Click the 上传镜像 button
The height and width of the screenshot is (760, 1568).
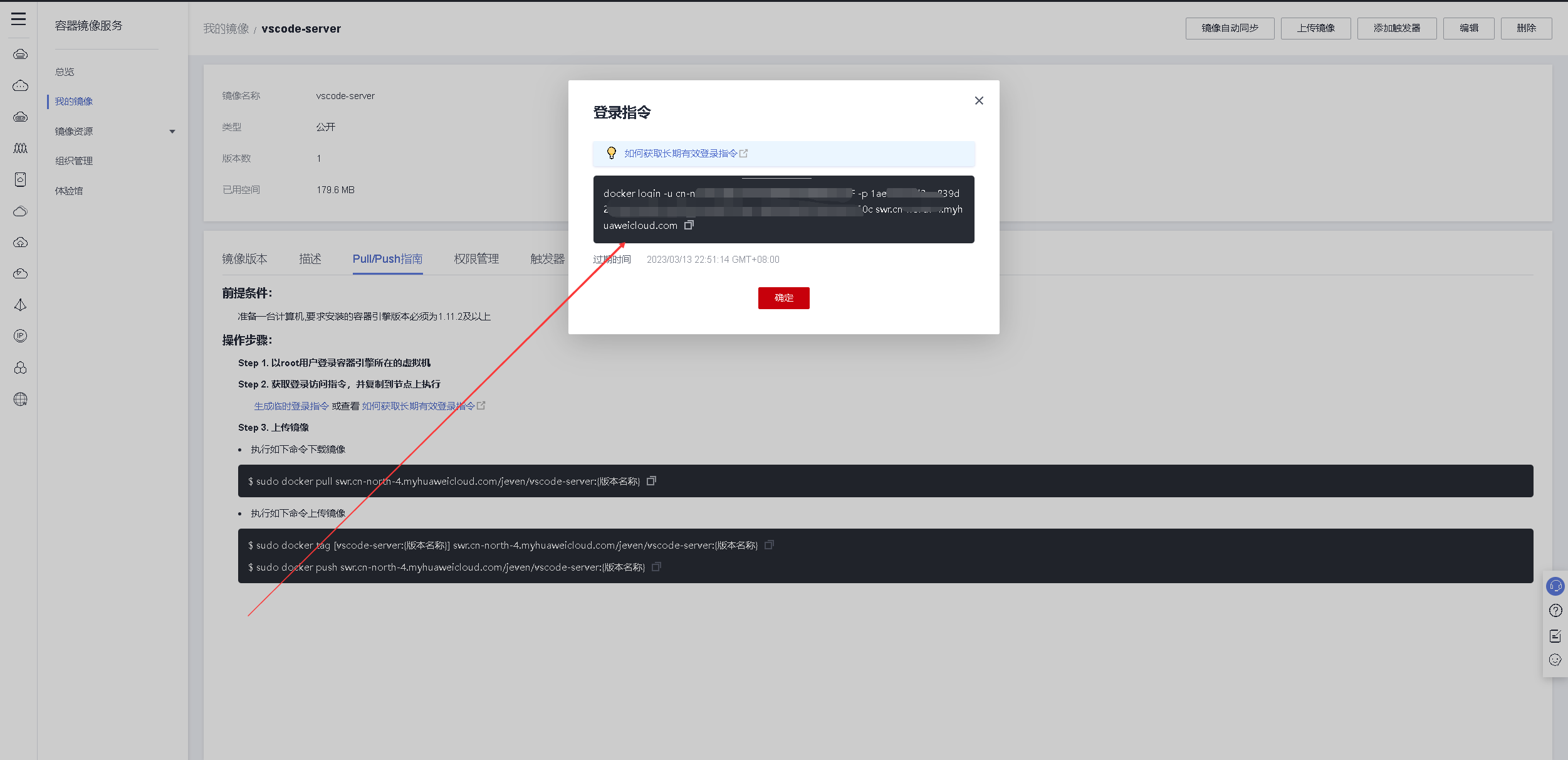1315,28
